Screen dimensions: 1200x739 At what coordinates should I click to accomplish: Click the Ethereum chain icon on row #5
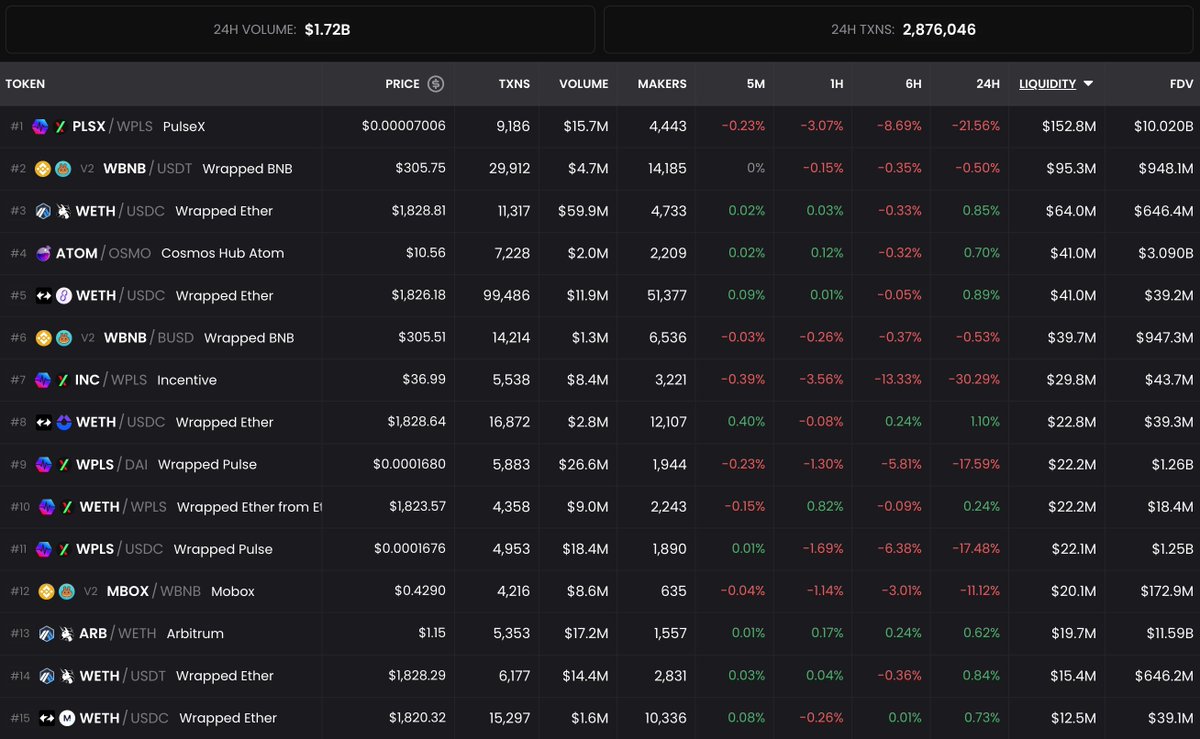point(43,294)
